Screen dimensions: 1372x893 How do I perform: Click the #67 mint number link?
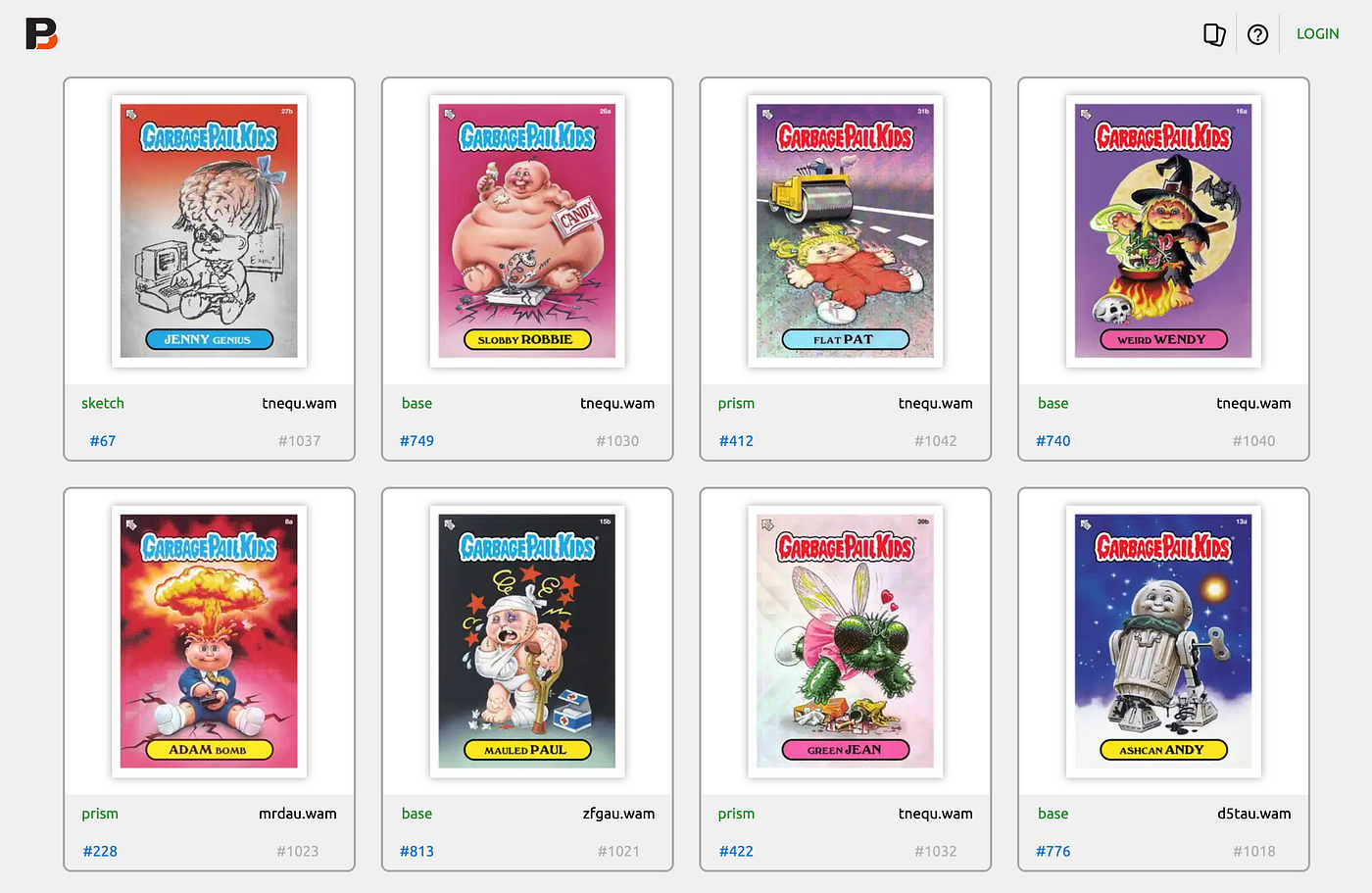(x=103, y=441)
